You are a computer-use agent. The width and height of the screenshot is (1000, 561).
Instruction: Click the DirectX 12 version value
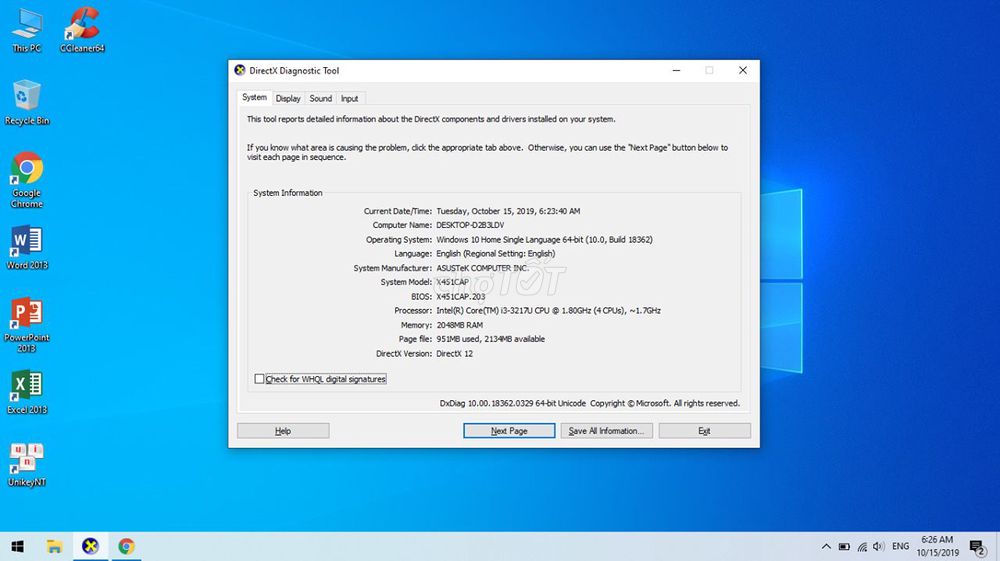click(x=455, y=354)
